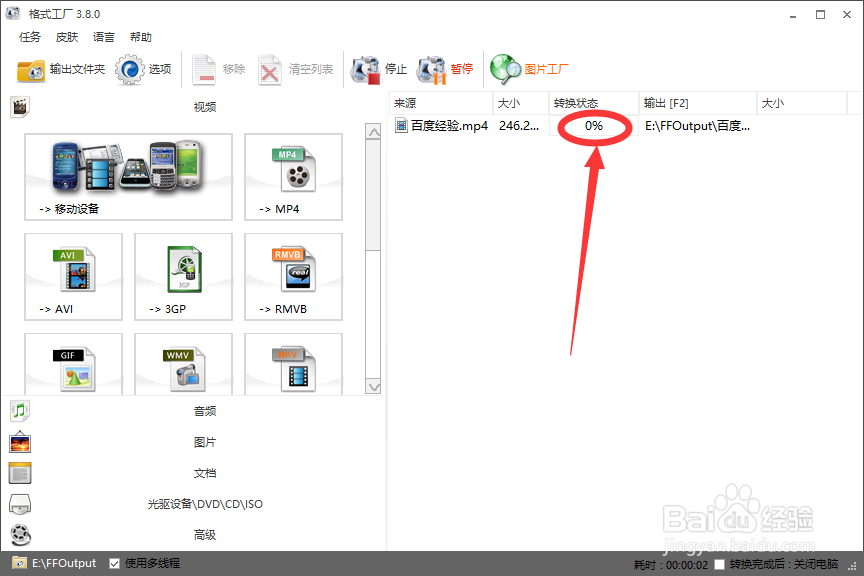Choose the -> RMVB conversion tile
864x576 pixels.
pos(293,277)
